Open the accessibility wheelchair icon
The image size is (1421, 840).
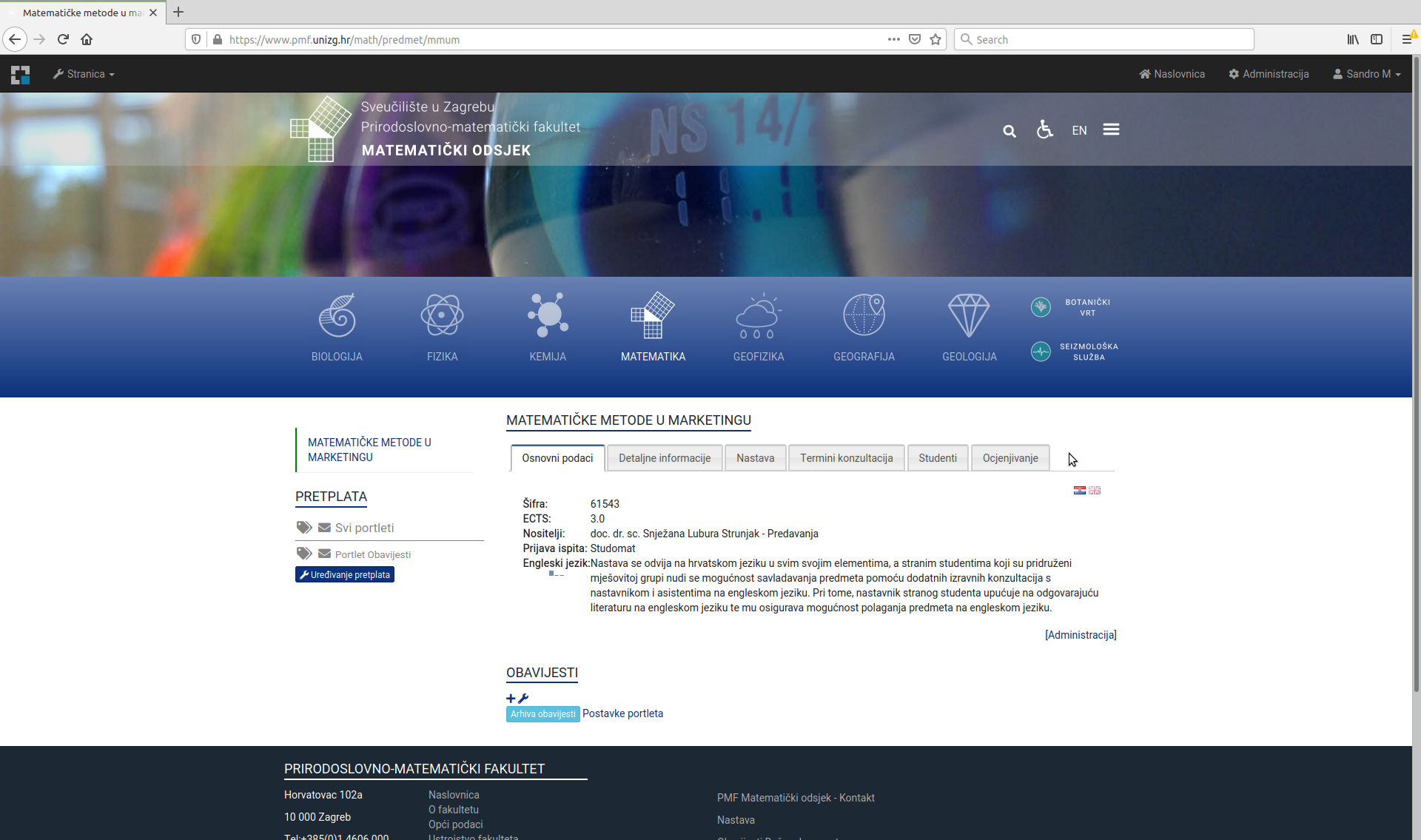[x=1044, y=130]
